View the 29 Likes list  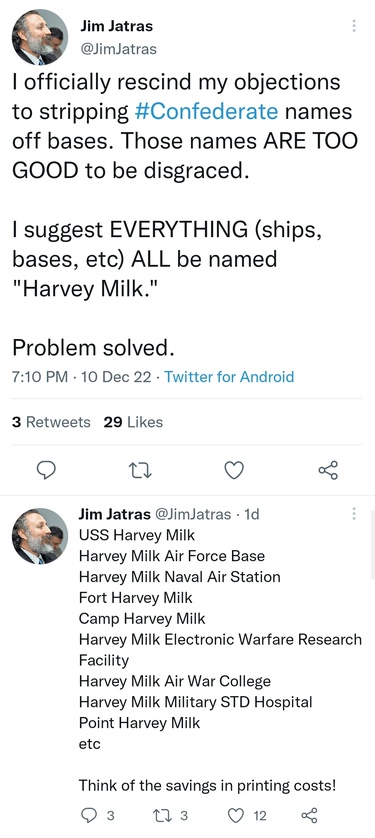pyautogui.click(x=133, y=422)
